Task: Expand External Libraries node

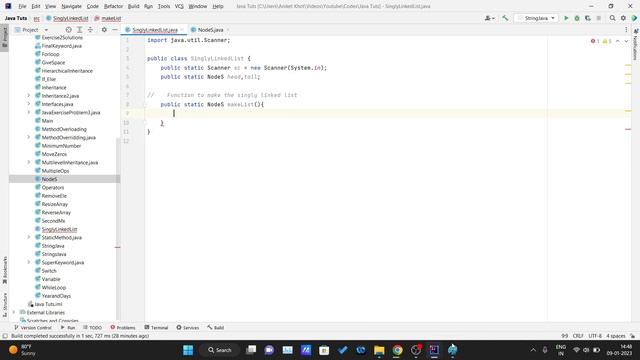Action: pyautogui.click(x=14, y=312)
